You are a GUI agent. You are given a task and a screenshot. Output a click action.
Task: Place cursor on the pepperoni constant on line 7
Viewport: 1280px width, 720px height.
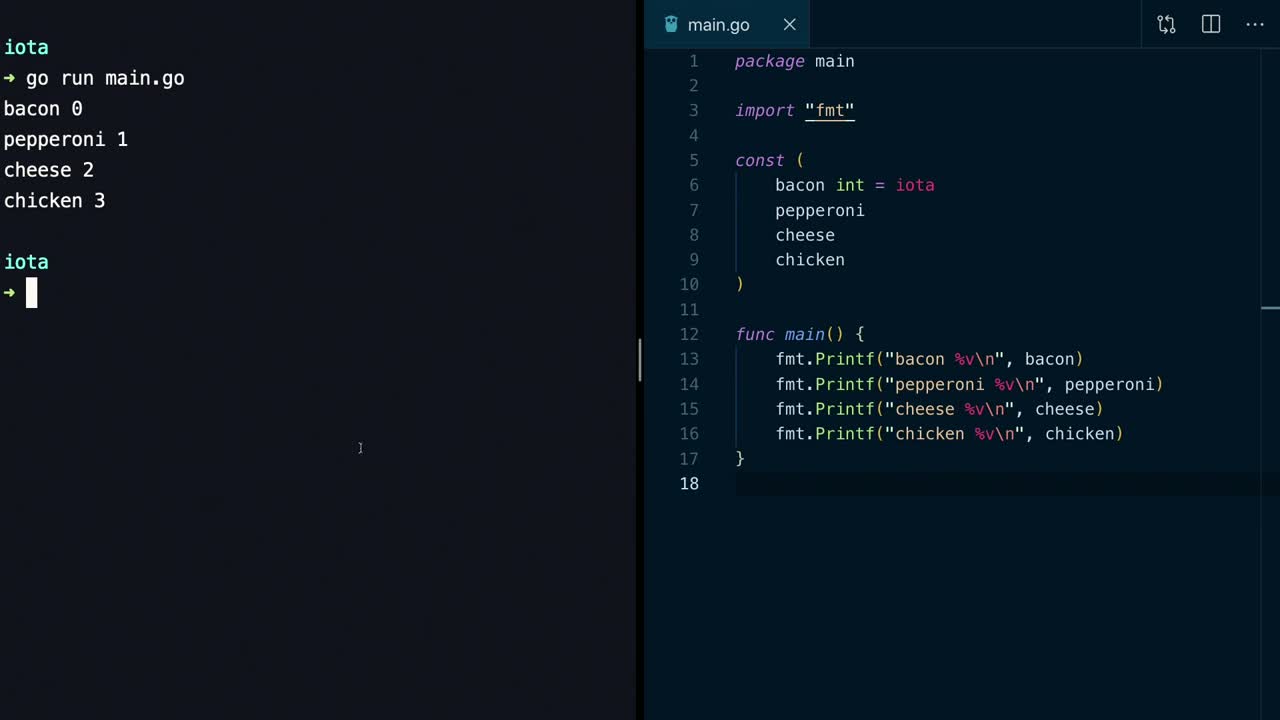(819, 210)
